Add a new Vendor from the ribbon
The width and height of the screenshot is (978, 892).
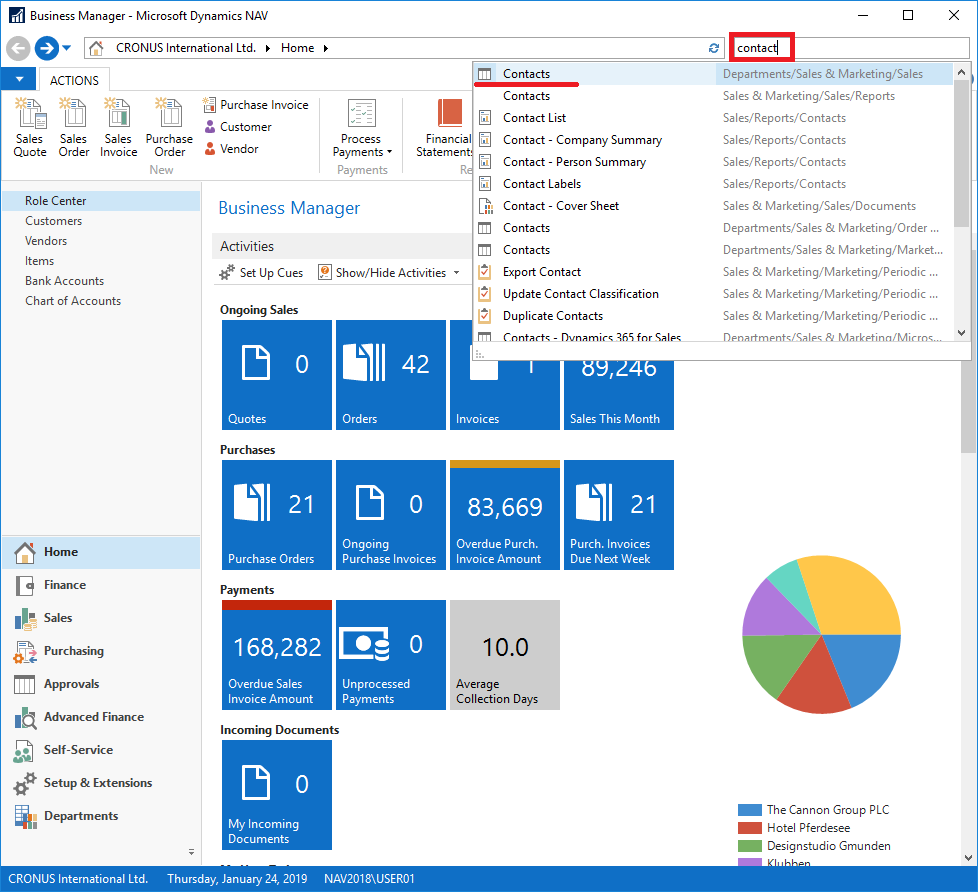click(231, 148)
